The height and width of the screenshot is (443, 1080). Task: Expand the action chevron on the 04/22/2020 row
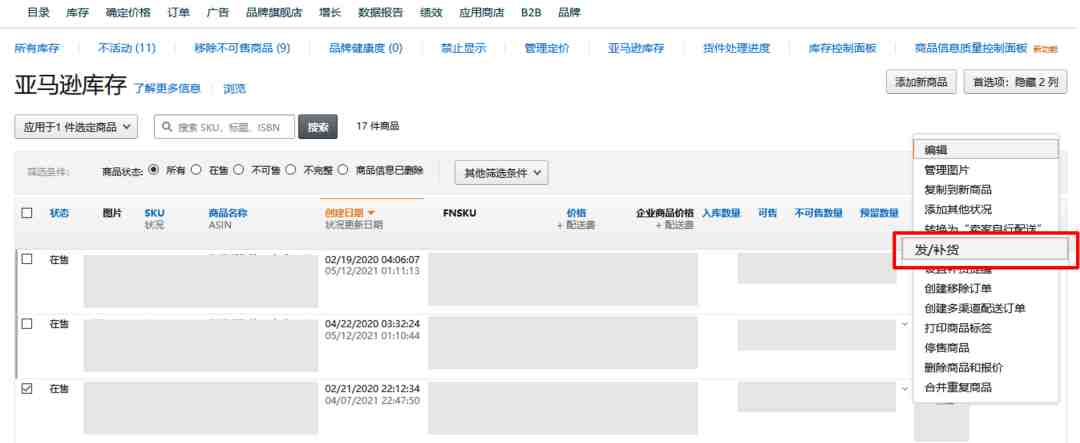click(x=904, y=324)
